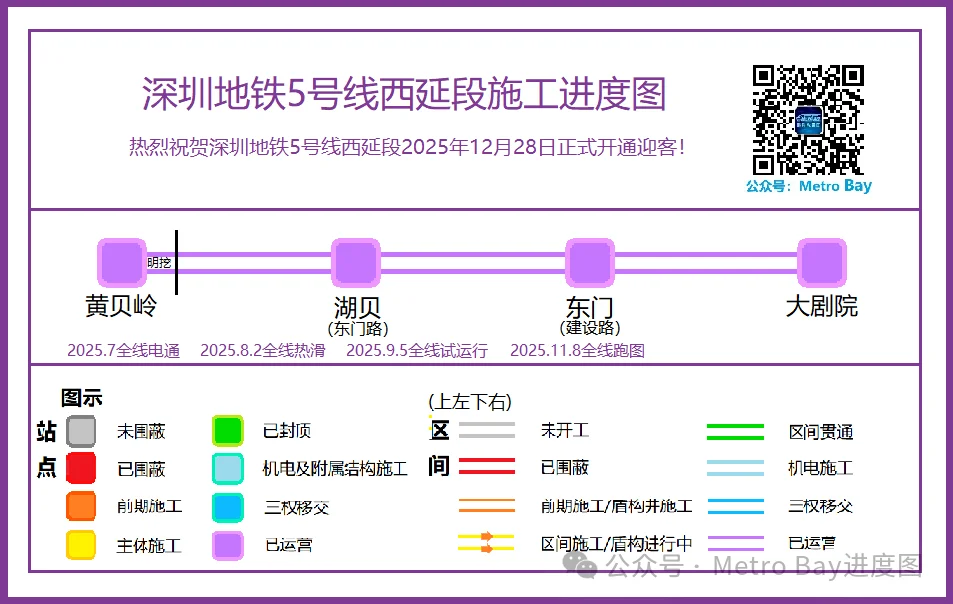Click the purple 已运营 station legend swatch
This screenshot has height=604, width=953.
(228, 545)
